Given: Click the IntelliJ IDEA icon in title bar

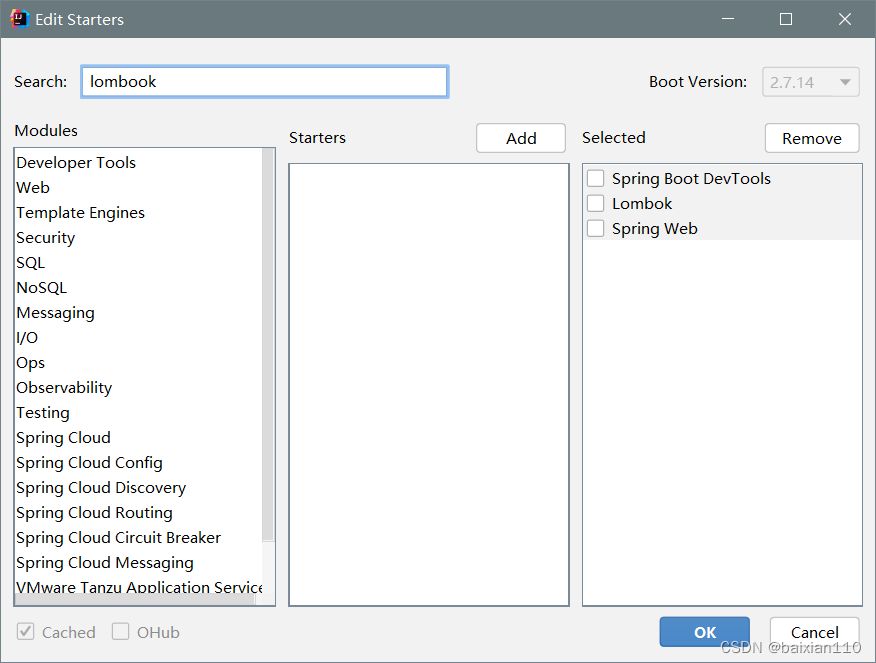Looking at the screenshot, I should pyautogui.click(x=19, y=19).
